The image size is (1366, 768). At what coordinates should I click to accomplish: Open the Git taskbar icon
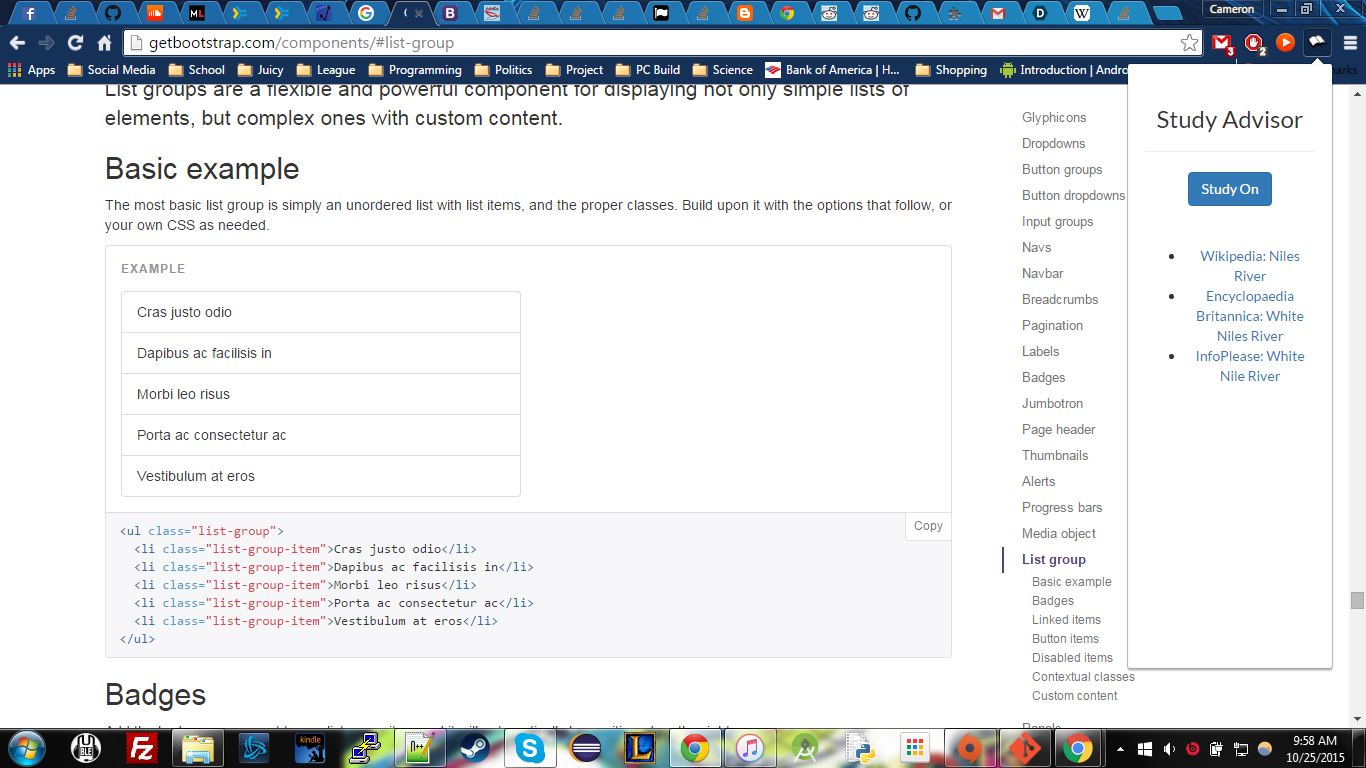click(1023, 748)
